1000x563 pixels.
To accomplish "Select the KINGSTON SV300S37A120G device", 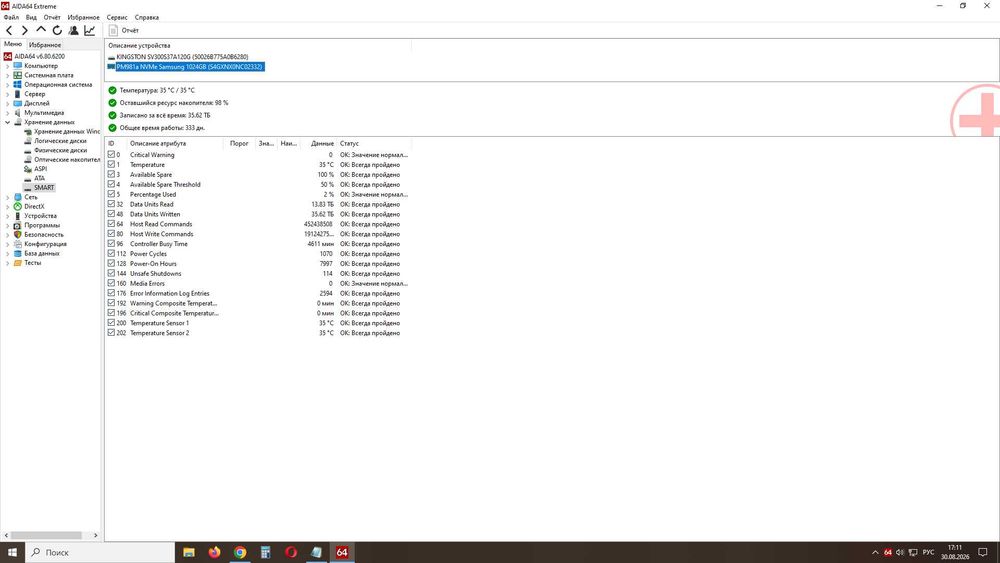I will (182, 57).
